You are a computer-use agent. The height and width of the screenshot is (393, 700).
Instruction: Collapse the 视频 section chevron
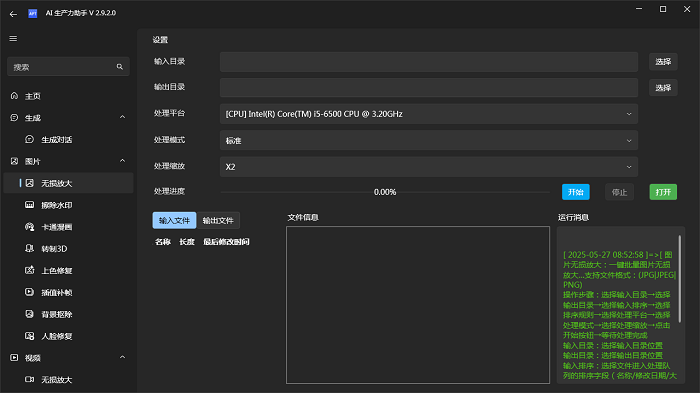122,357
